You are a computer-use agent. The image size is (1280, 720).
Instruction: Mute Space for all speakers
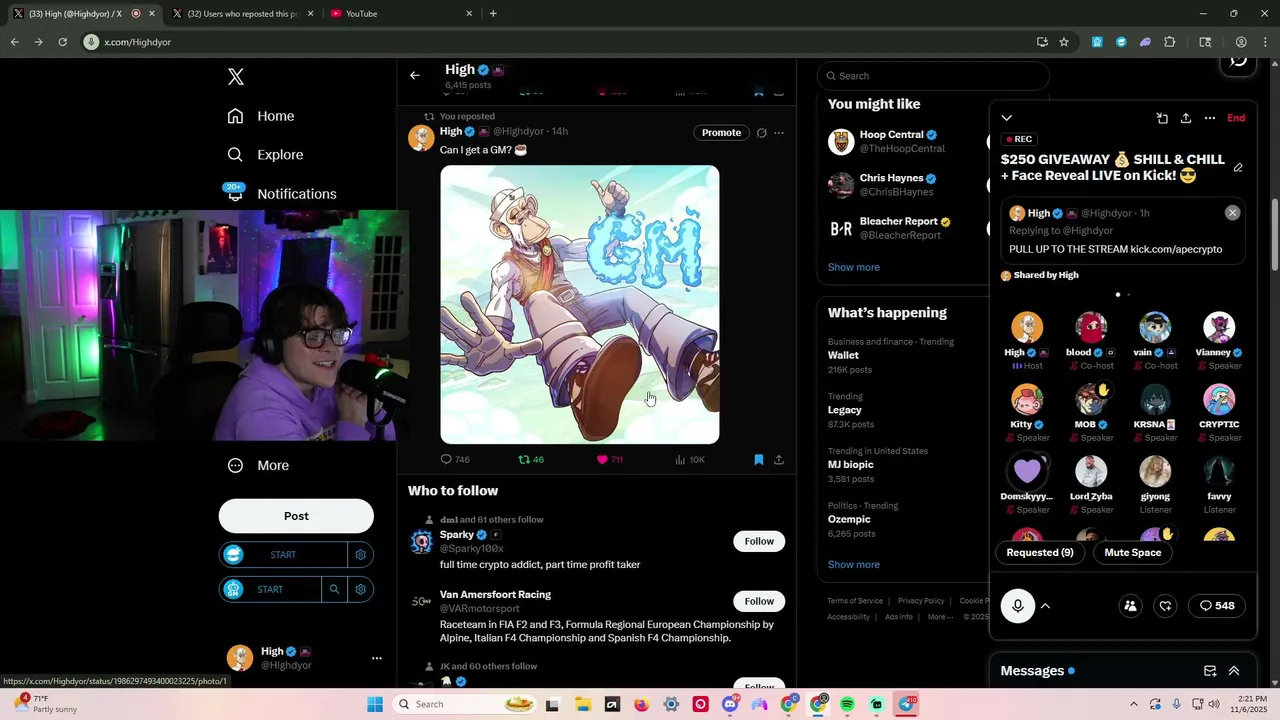pyautogui.click(x=1133, y=553)
